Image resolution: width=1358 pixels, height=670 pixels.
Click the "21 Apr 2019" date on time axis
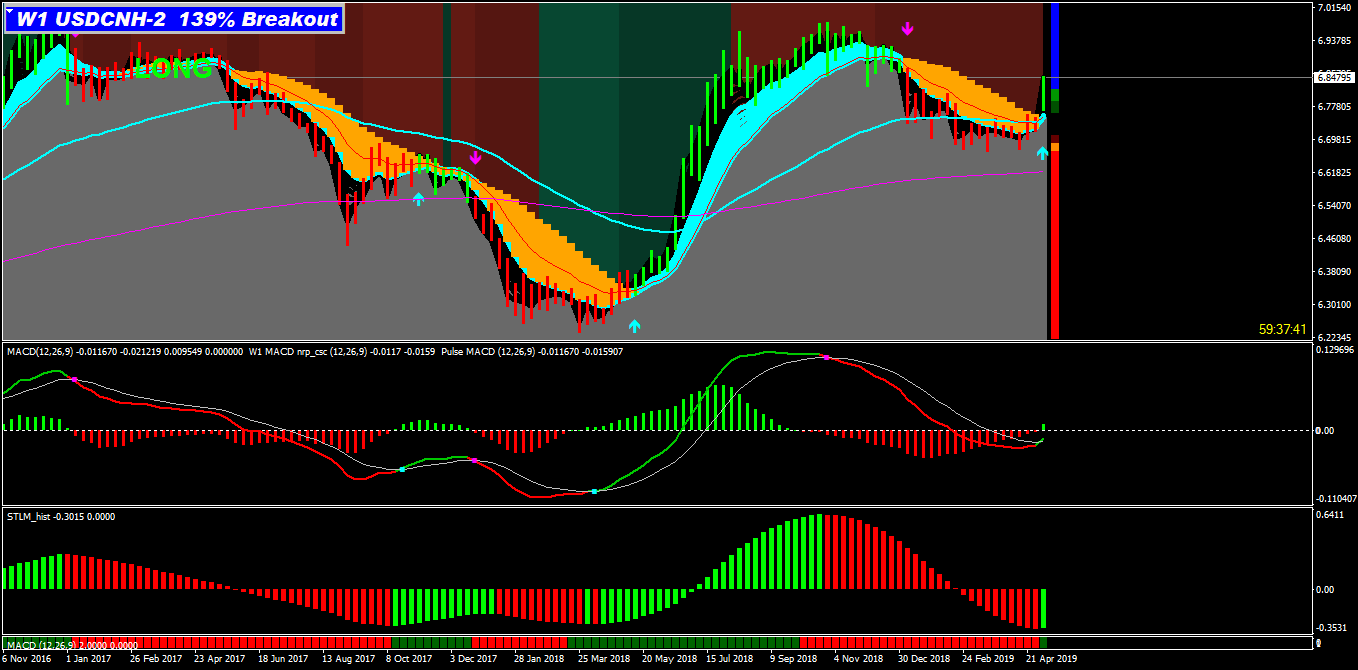coord(1051,659)
